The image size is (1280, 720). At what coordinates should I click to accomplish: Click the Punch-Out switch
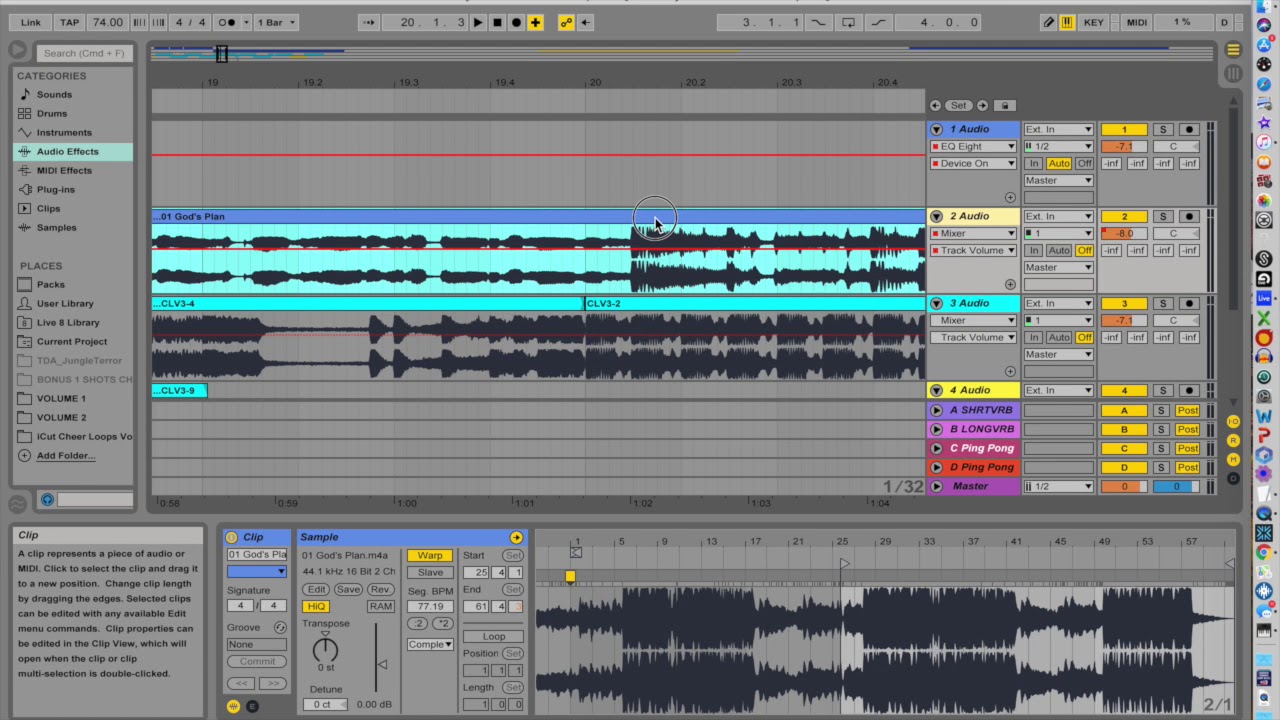[x=878, y=22]
